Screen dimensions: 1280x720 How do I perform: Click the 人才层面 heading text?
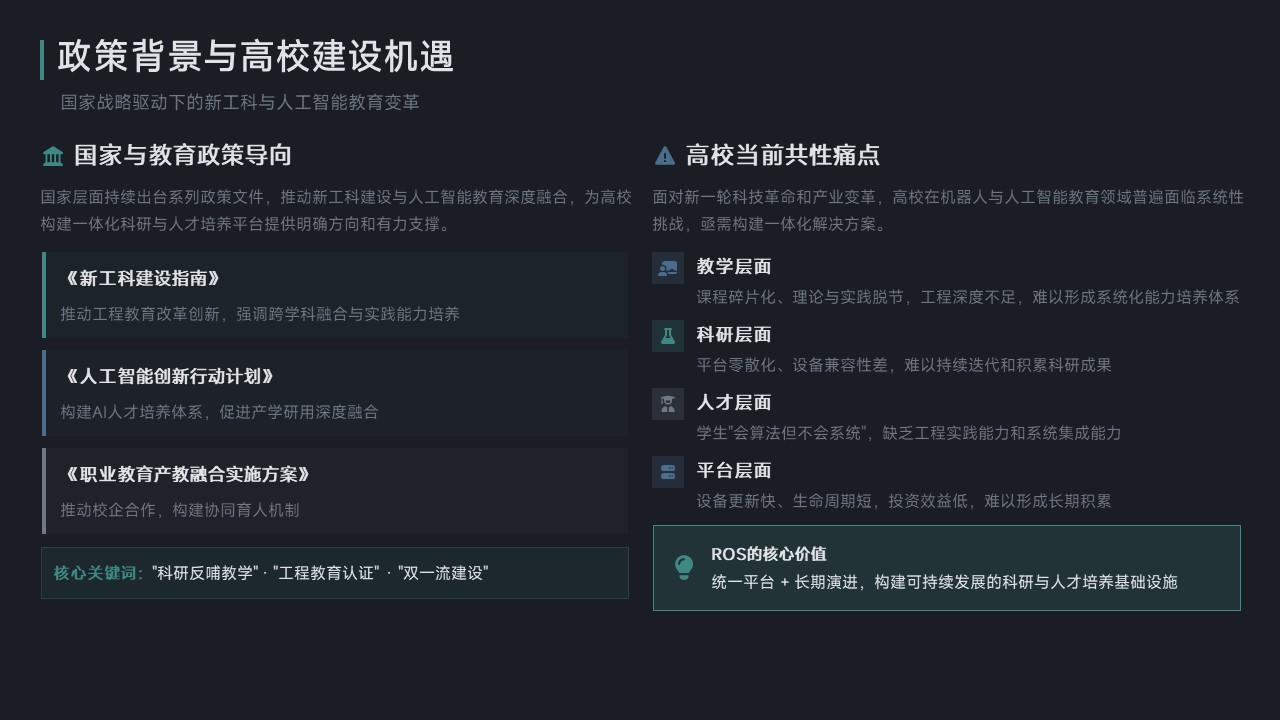point(734,403)
